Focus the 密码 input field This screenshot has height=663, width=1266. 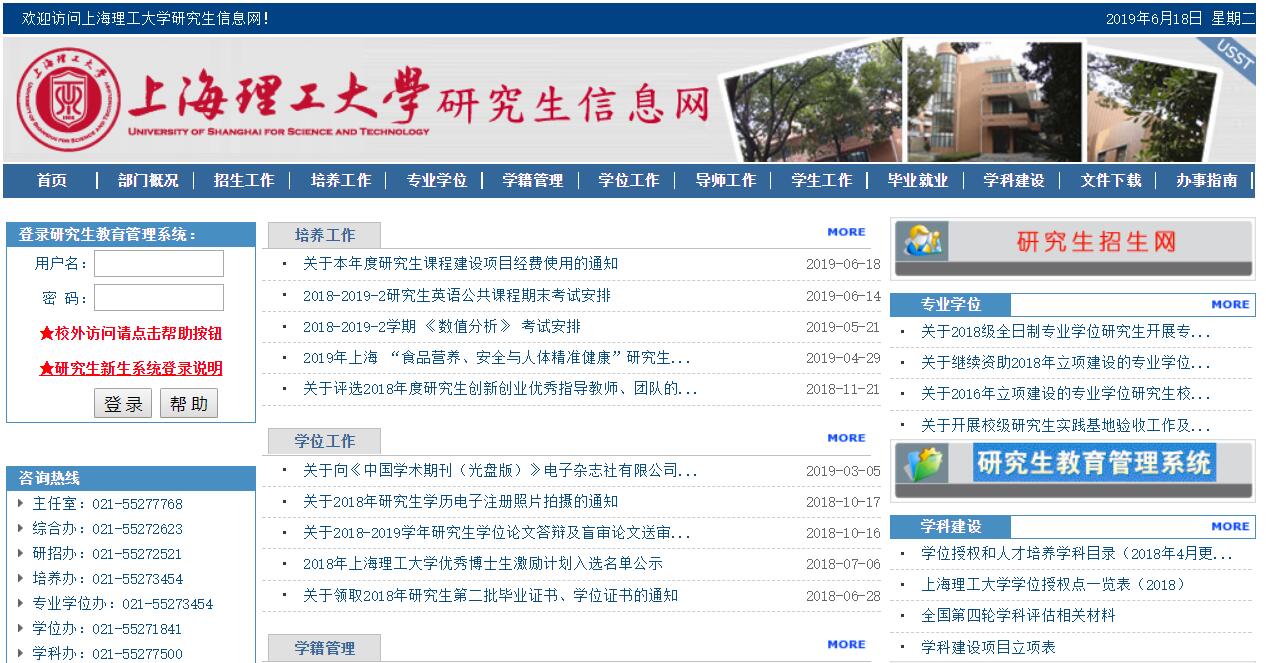click(x=159, y=298)
